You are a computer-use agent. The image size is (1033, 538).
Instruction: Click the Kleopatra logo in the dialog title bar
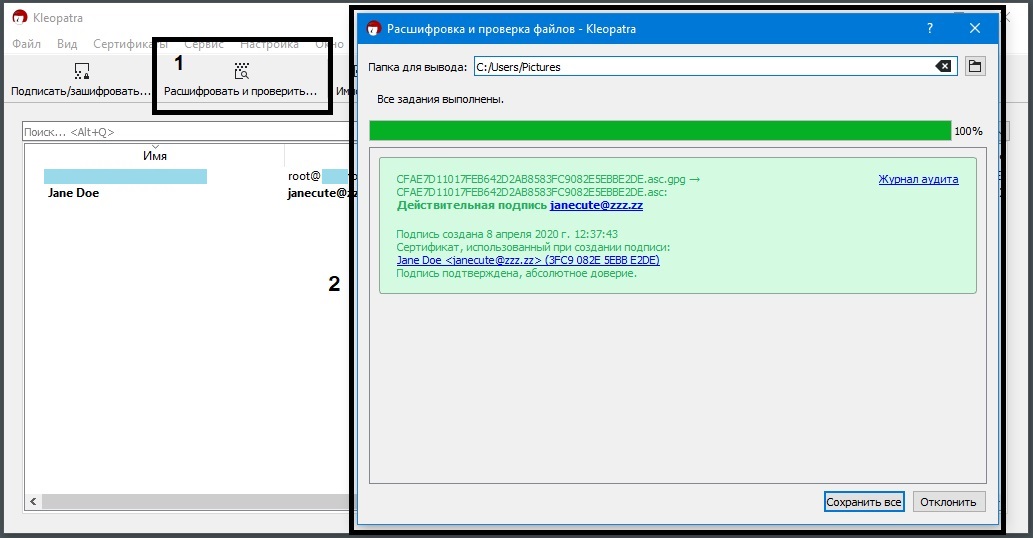[374, 28]
